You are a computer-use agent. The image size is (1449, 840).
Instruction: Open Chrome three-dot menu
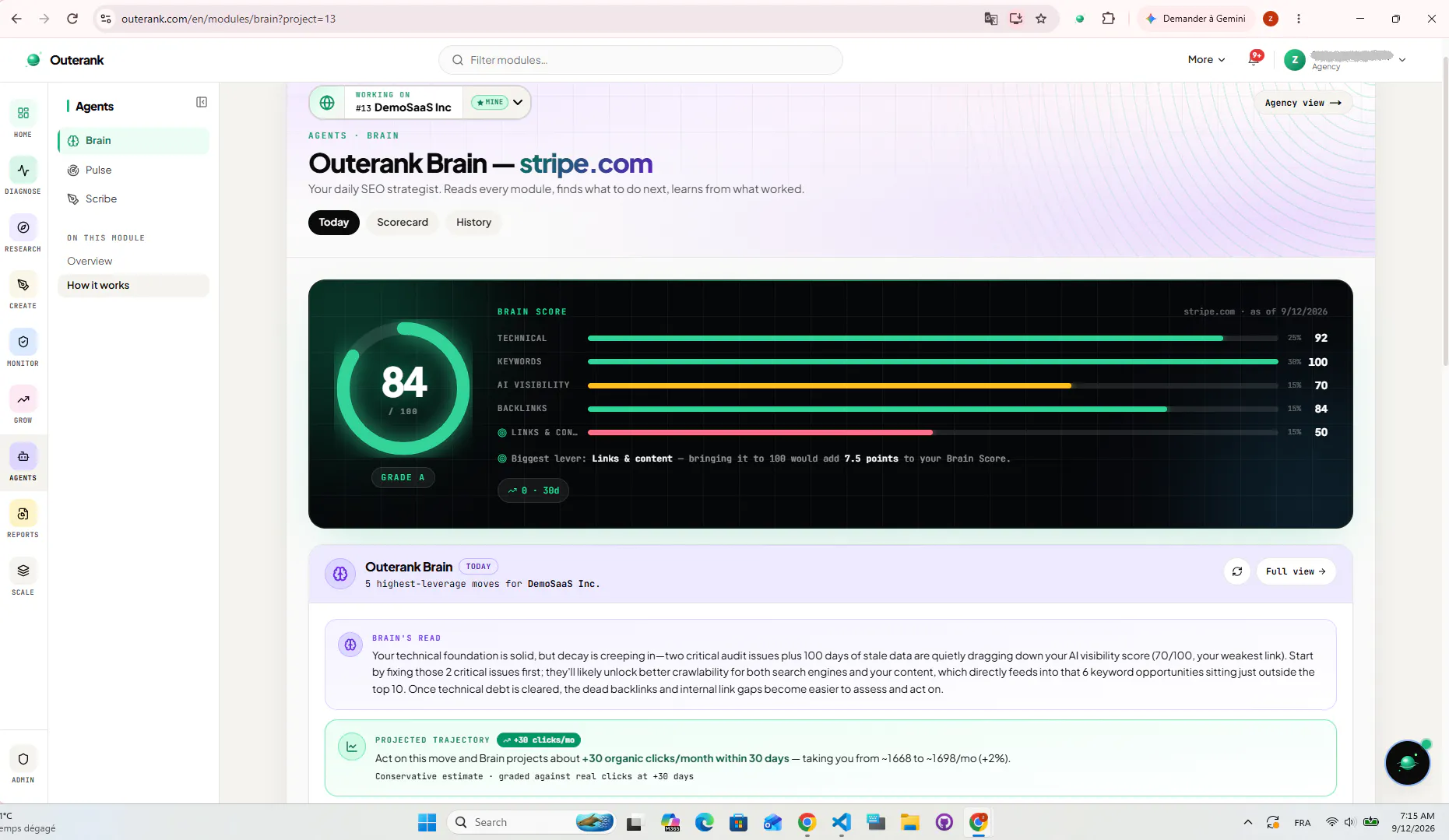coord(1299,19)
